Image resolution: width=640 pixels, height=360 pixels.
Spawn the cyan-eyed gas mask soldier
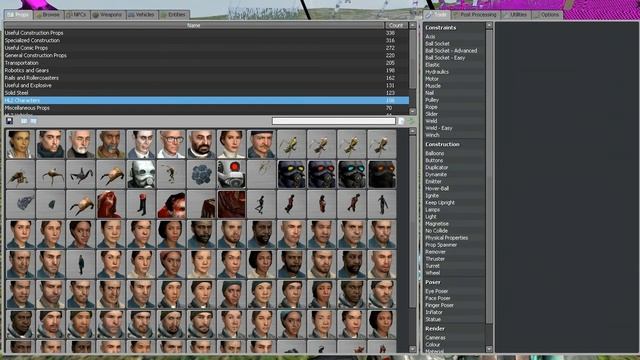pyautogui.click(x=351, y=174)
